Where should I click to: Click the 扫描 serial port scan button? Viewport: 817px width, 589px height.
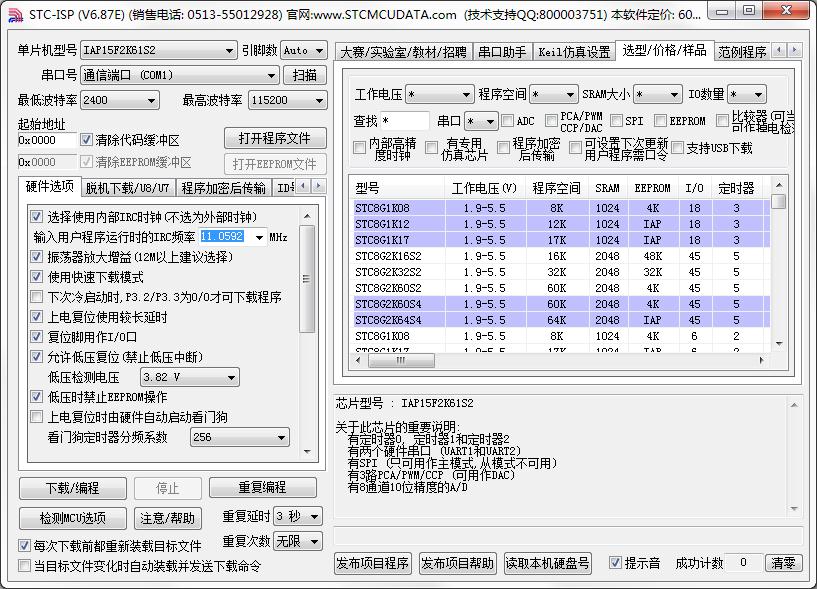point(306,73)
